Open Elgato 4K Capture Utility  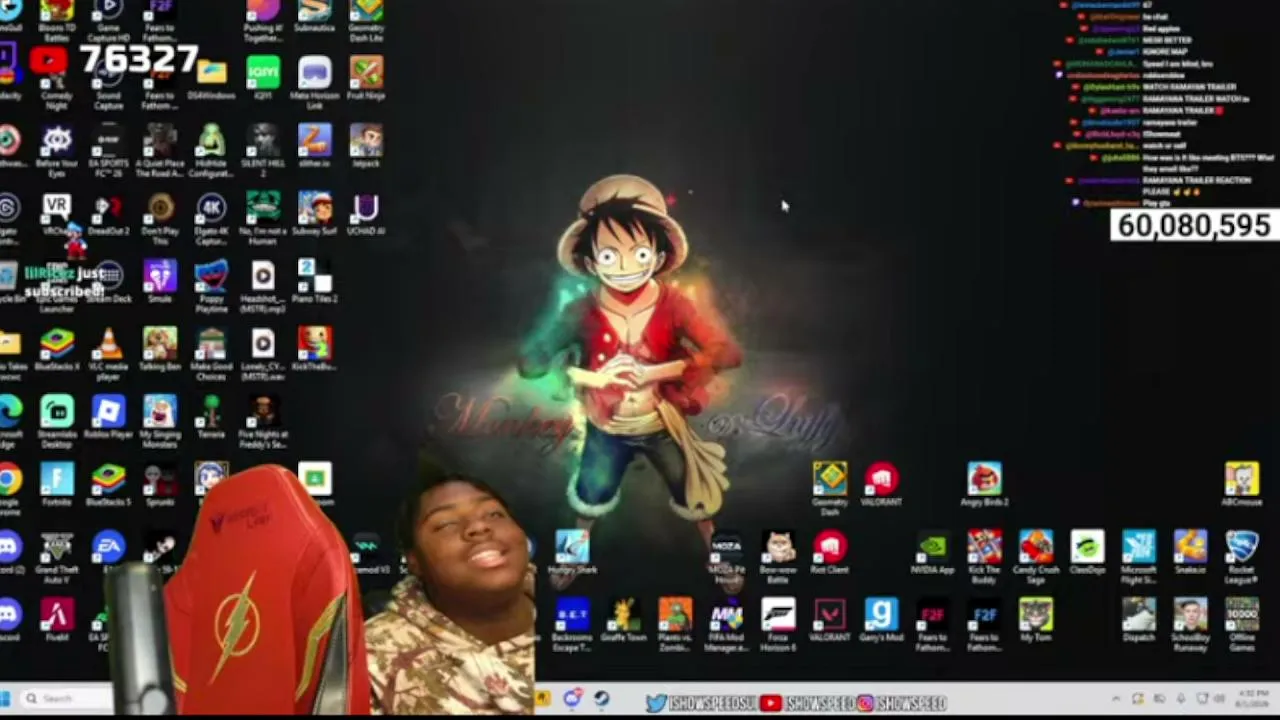[211, 208]
